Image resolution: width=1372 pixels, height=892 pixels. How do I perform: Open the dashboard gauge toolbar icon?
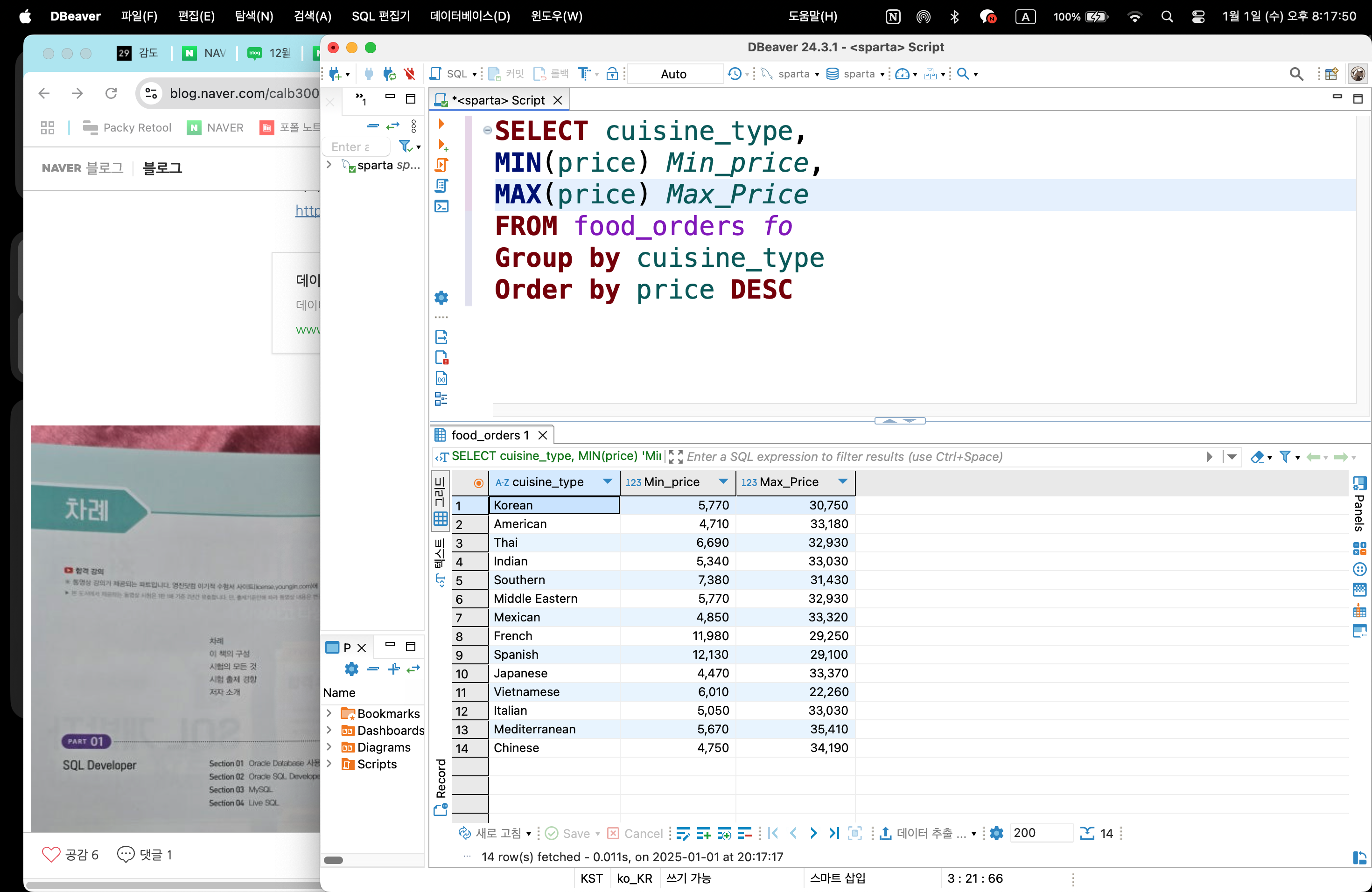tap(902, 74)
